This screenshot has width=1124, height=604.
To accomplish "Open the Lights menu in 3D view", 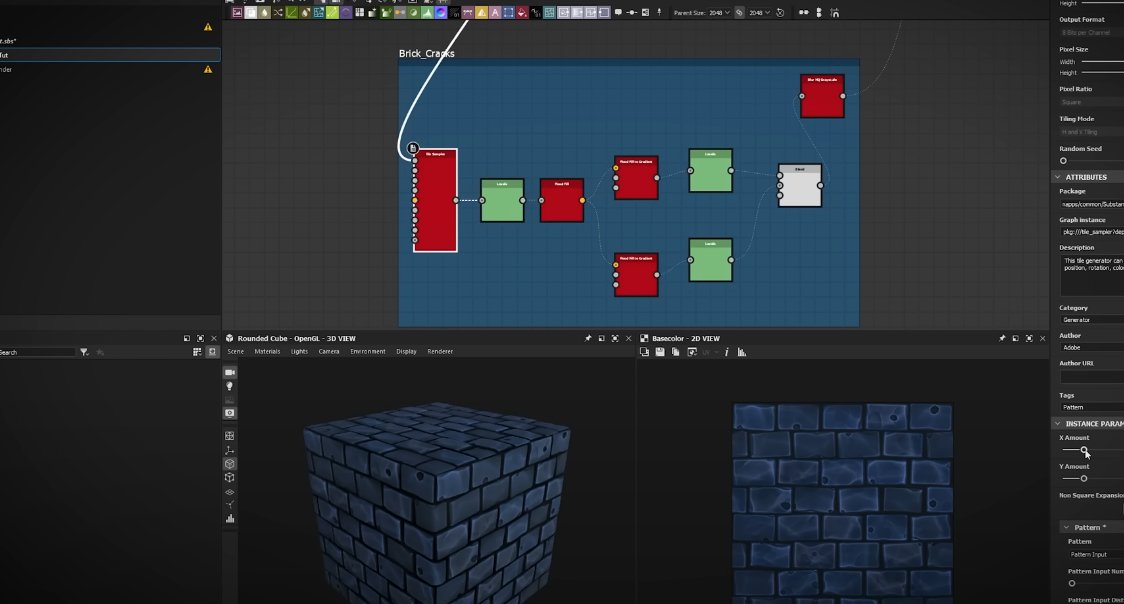I will (299, 352).
